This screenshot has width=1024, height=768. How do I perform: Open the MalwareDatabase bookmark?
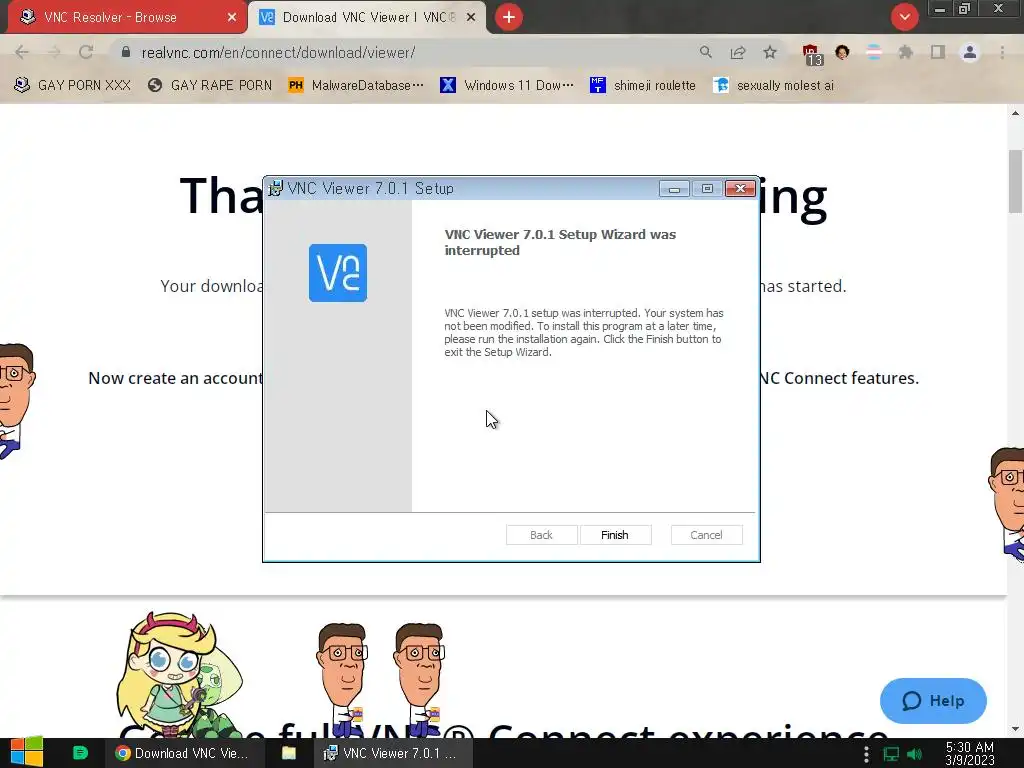tap(356, 85)
